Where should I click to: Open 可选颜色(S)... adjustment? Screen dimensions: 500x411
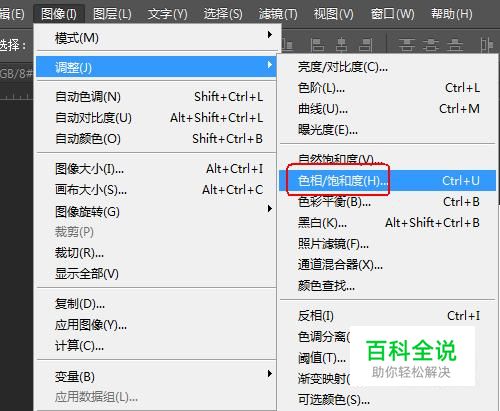387,400
